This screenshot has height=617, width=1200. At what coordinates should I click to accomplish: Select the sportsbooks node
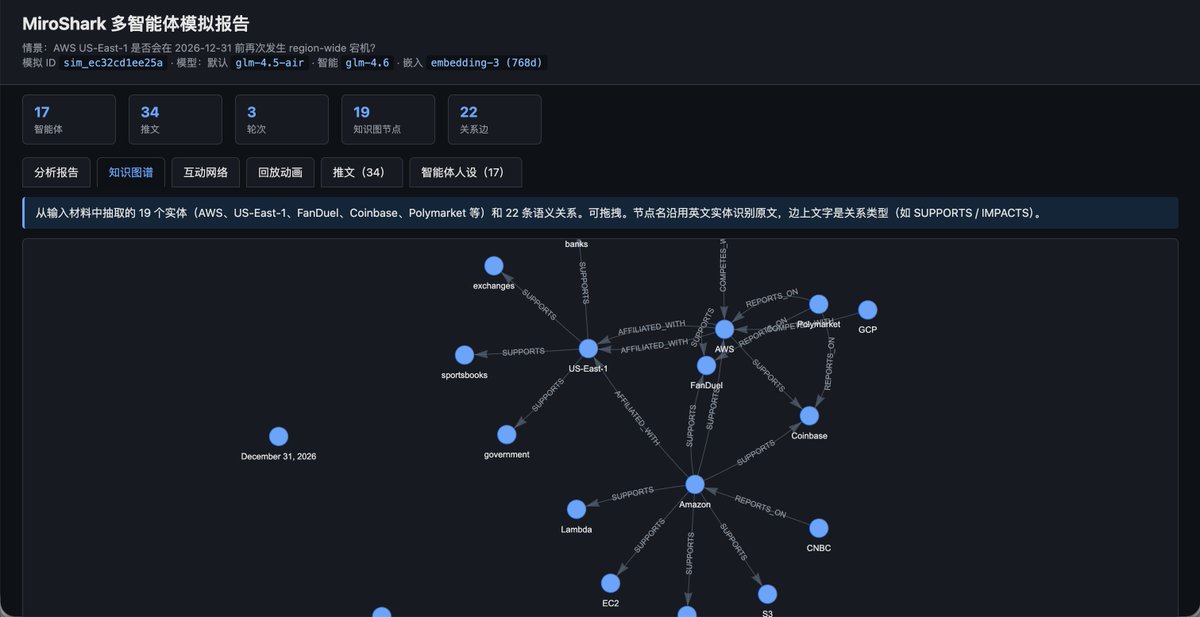464,355
